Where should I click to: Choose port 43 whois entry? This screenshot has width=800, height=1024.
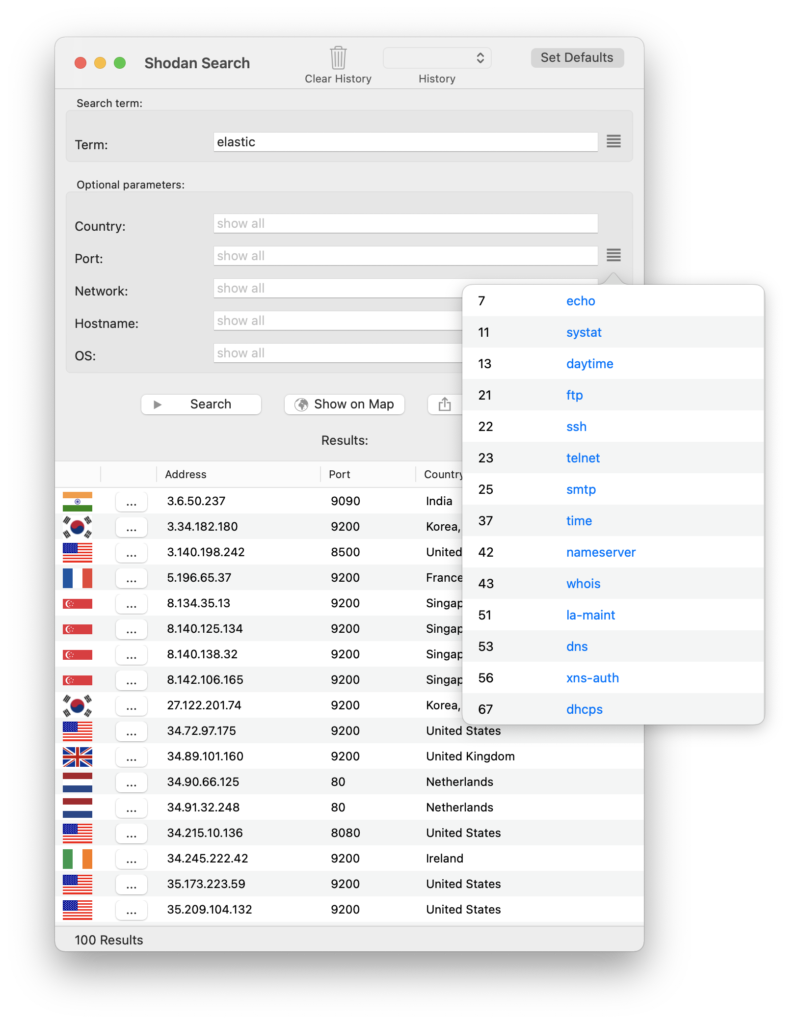[x=613, y=583]
